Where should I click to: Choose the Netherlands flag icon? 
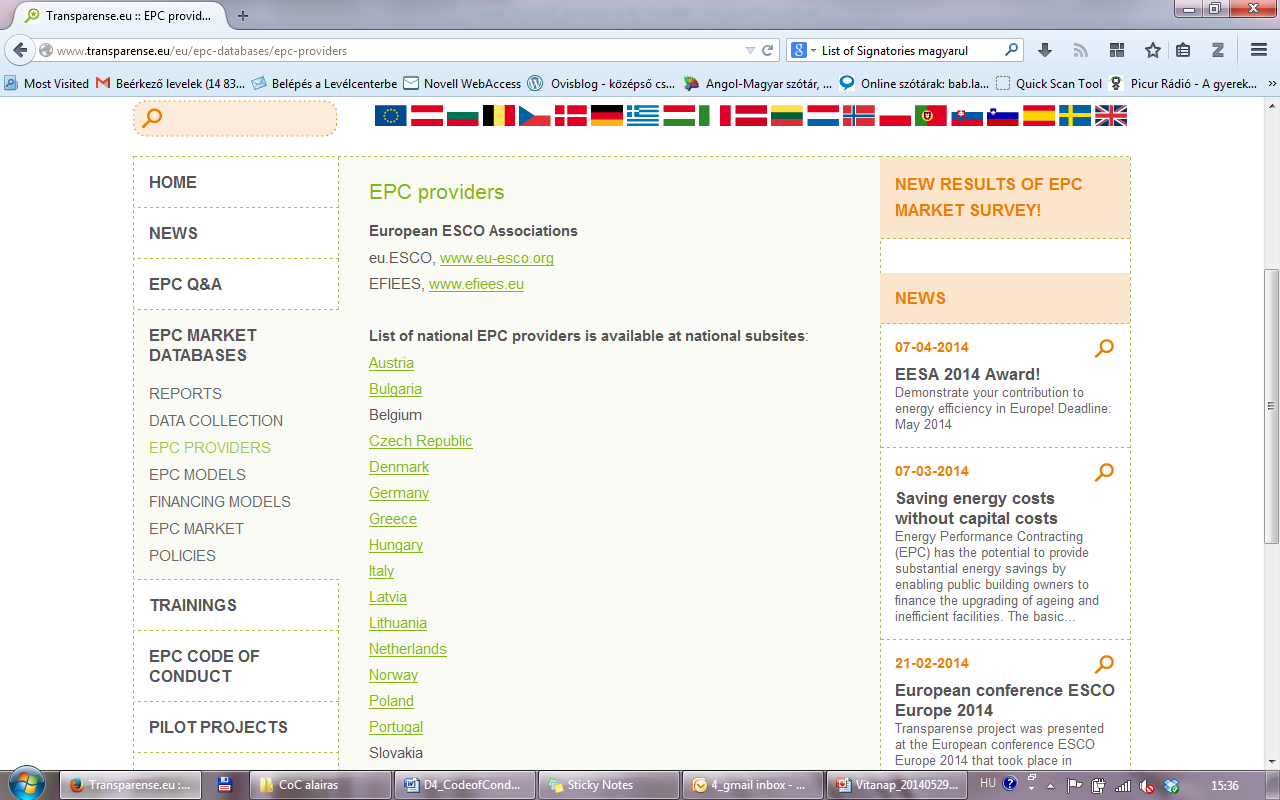(x=822, y=116)
